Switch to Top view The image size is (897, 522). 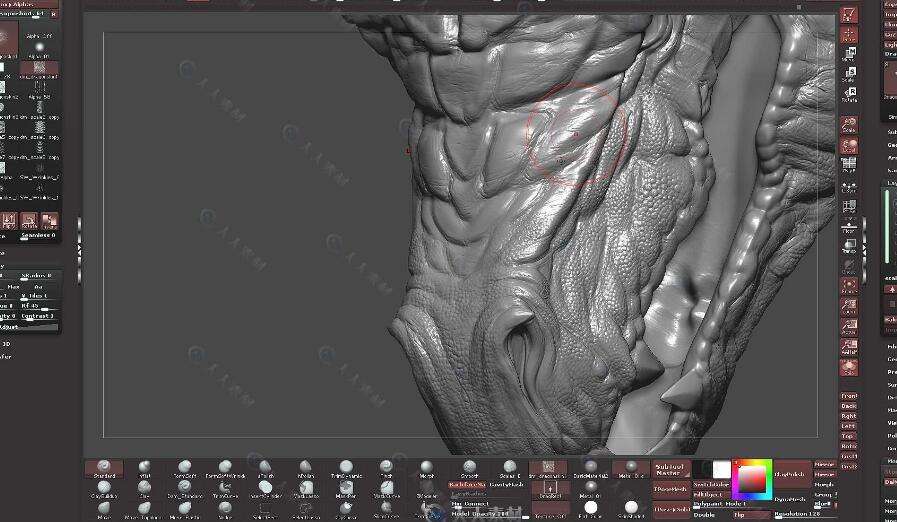click(x=849, y=436)
